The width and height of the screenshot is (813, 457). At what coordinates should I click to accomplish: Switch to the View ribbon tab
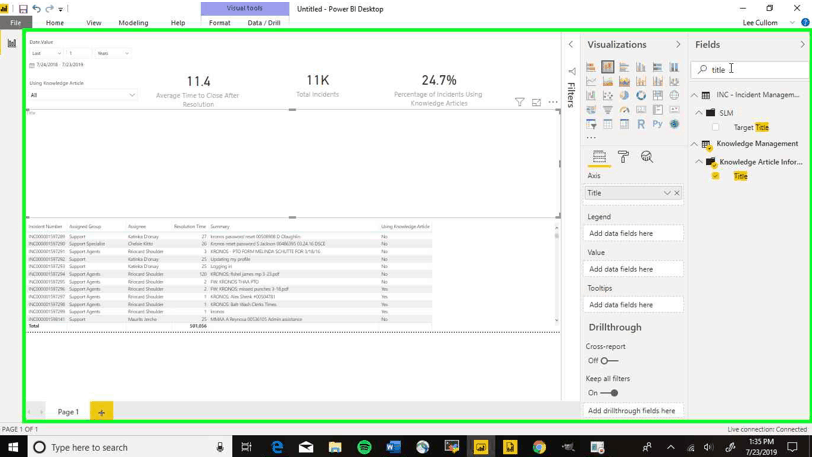tap(94, 23)
